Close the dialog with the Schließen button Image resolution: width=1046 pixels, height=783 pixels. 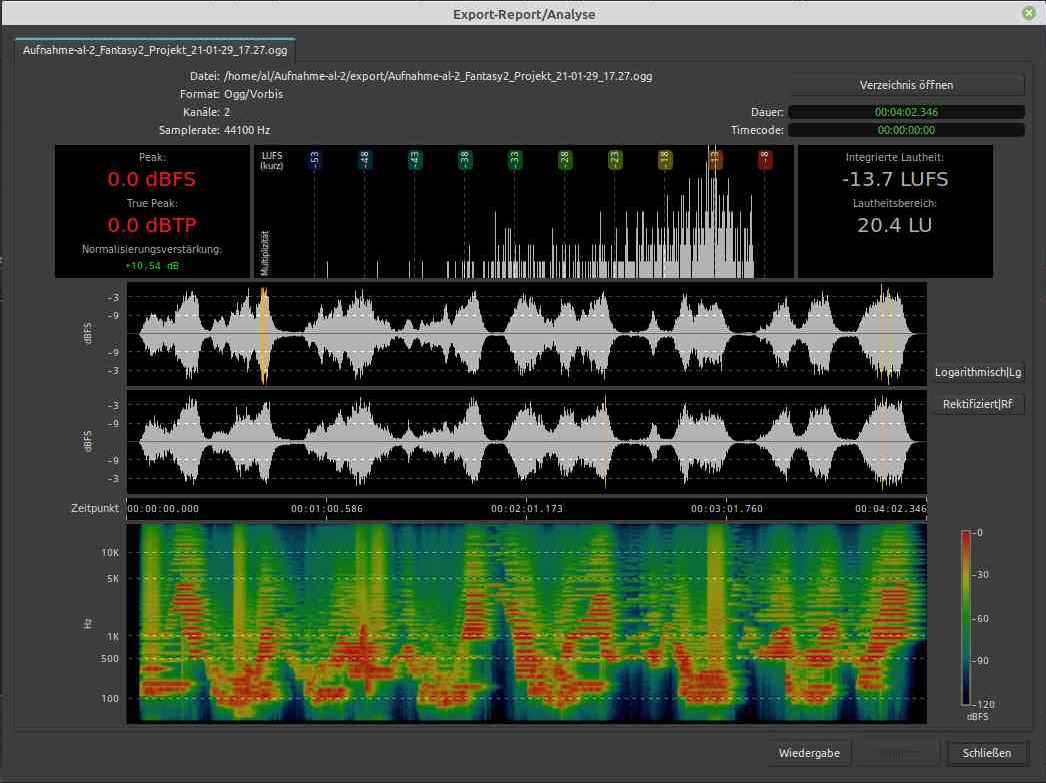[987, 753]
